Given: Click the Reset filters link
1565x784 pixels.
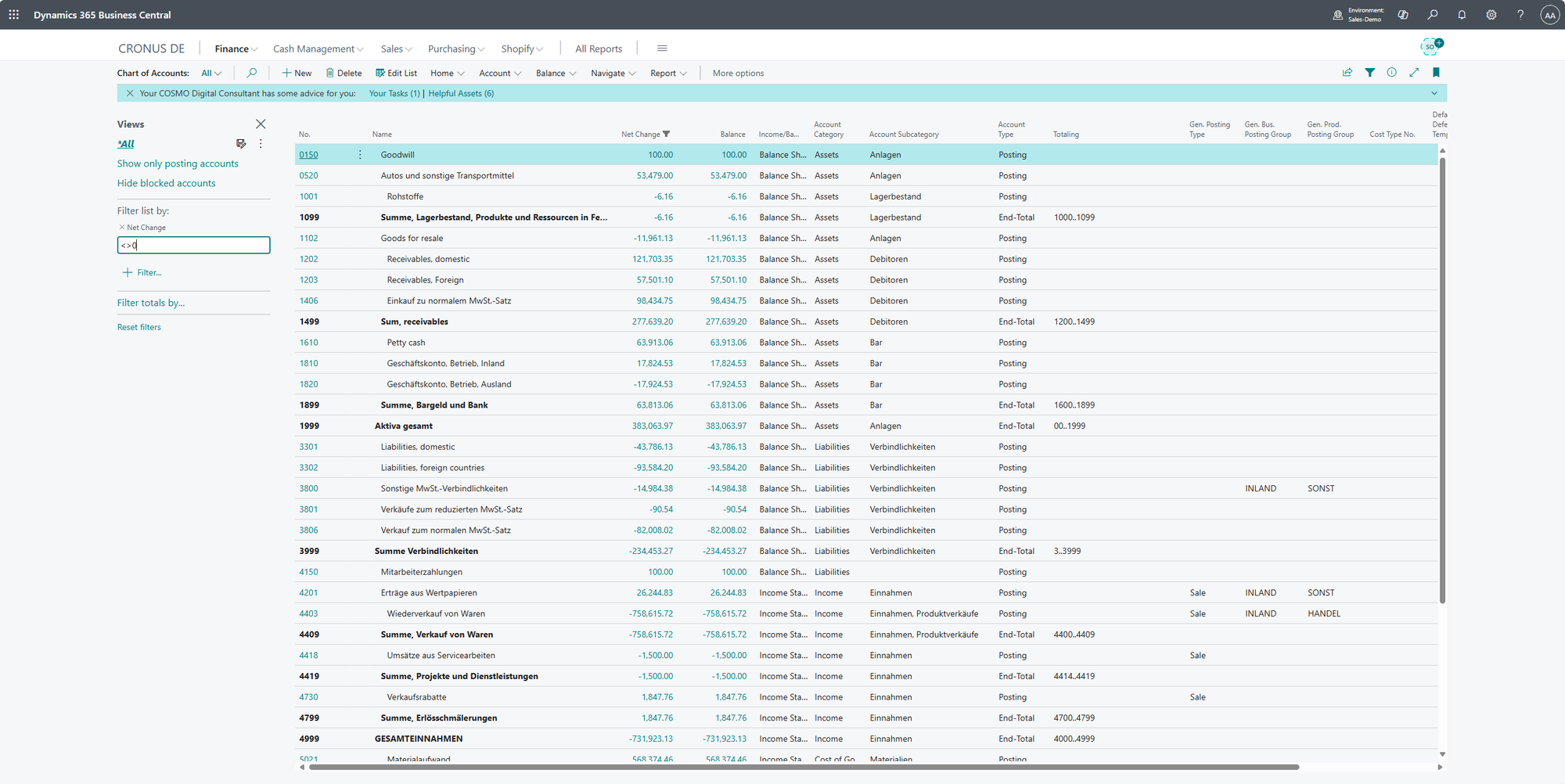Looking at the screenshot, I should pyautogui.click(x=139, y=327).
